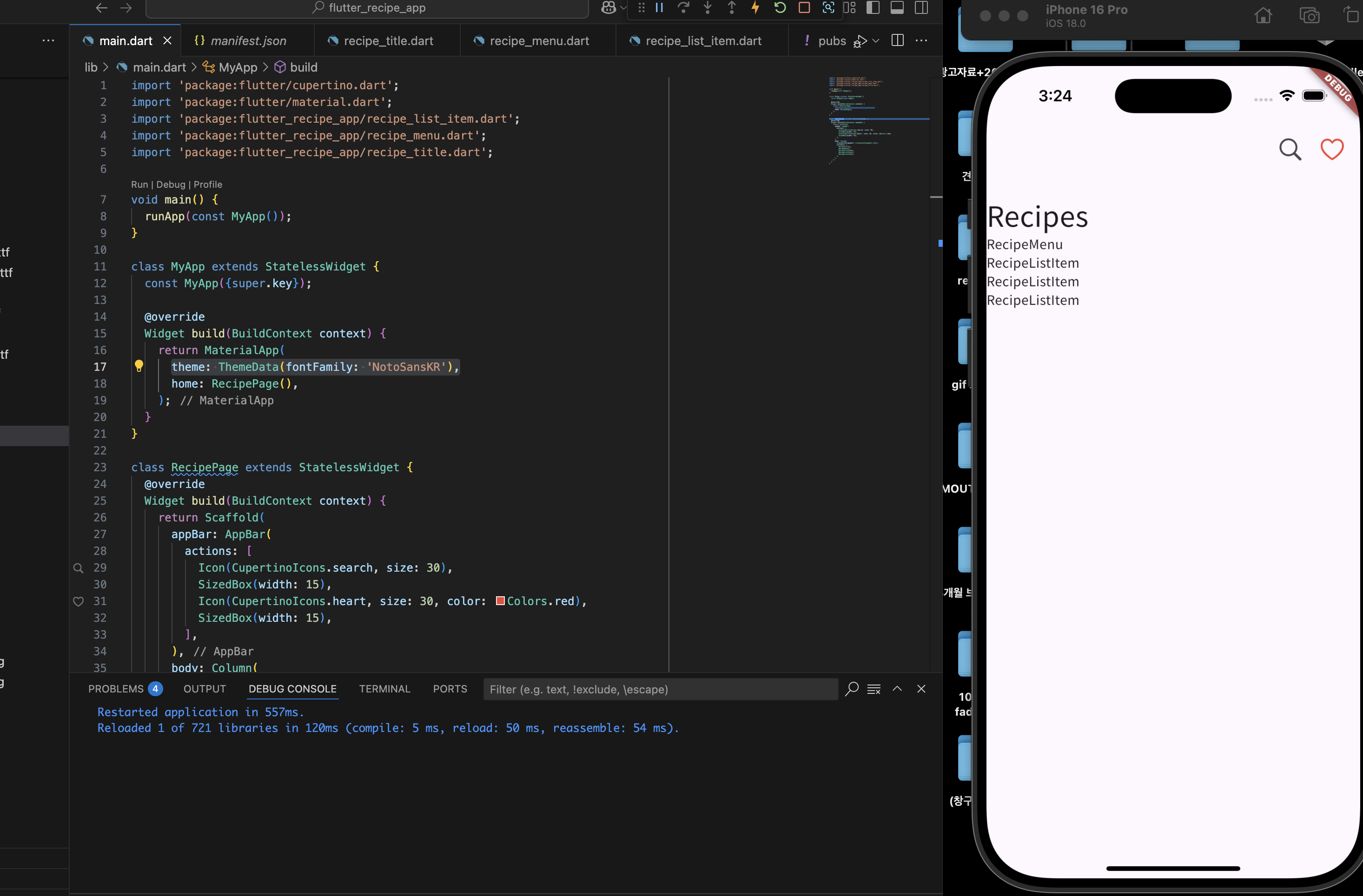Click the RecipeMenu text in the simulator
This screenshot has height=896, width=1363.
point(1025,244)
